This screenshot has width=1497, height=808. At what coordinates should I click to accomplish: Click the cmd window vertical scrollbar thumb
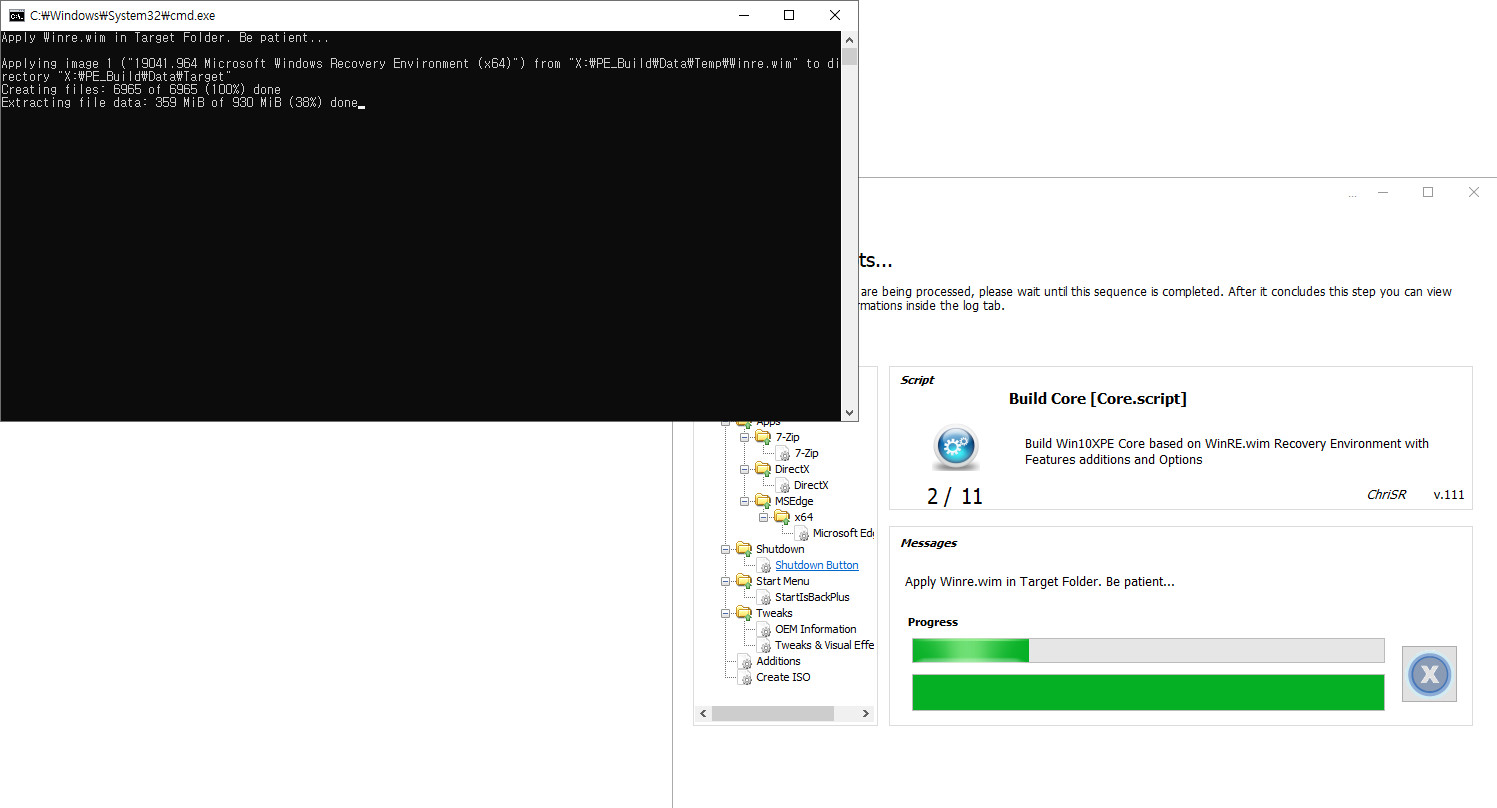coord(849,56)
